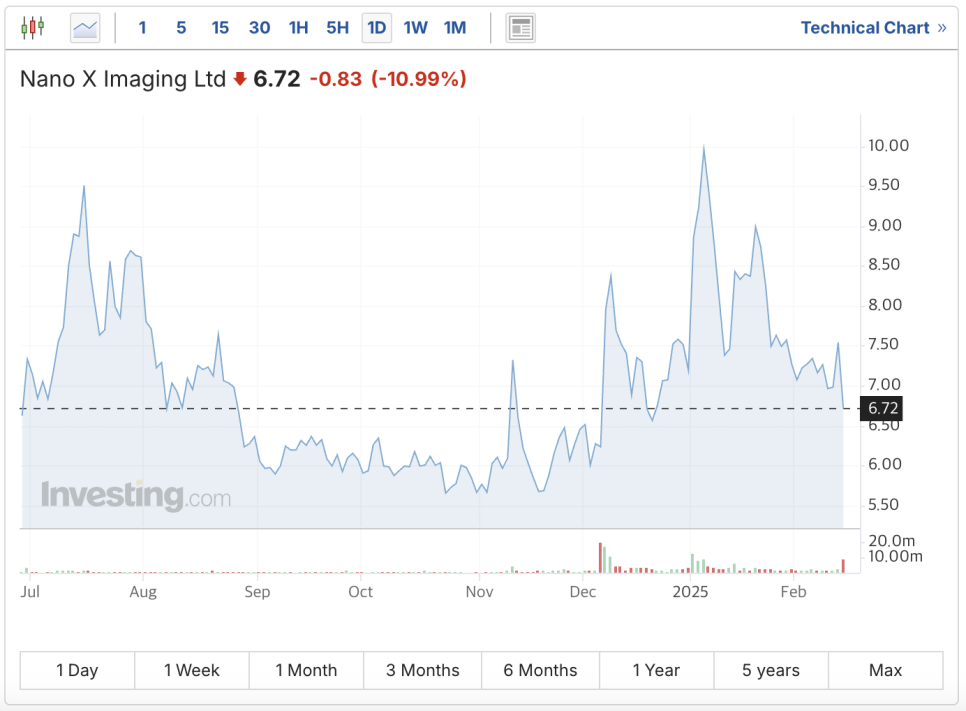Click the Sep date axis label

[257, 591]
